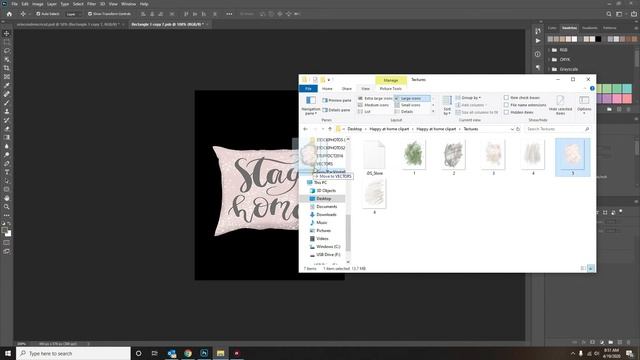Image resolution: width=640 pixels, height=360 pixels.
Task: Open the three-dots more options in options bar
Action: pyautogui.click(x=229, y=14)
